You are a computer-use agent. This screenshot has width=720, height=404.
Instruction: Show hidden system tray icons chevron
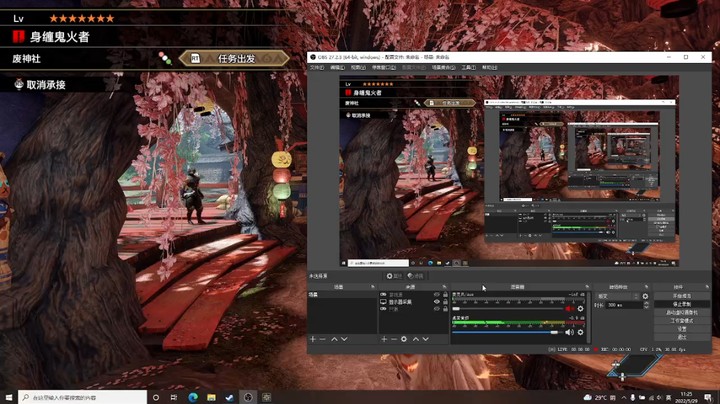(623, 398)
